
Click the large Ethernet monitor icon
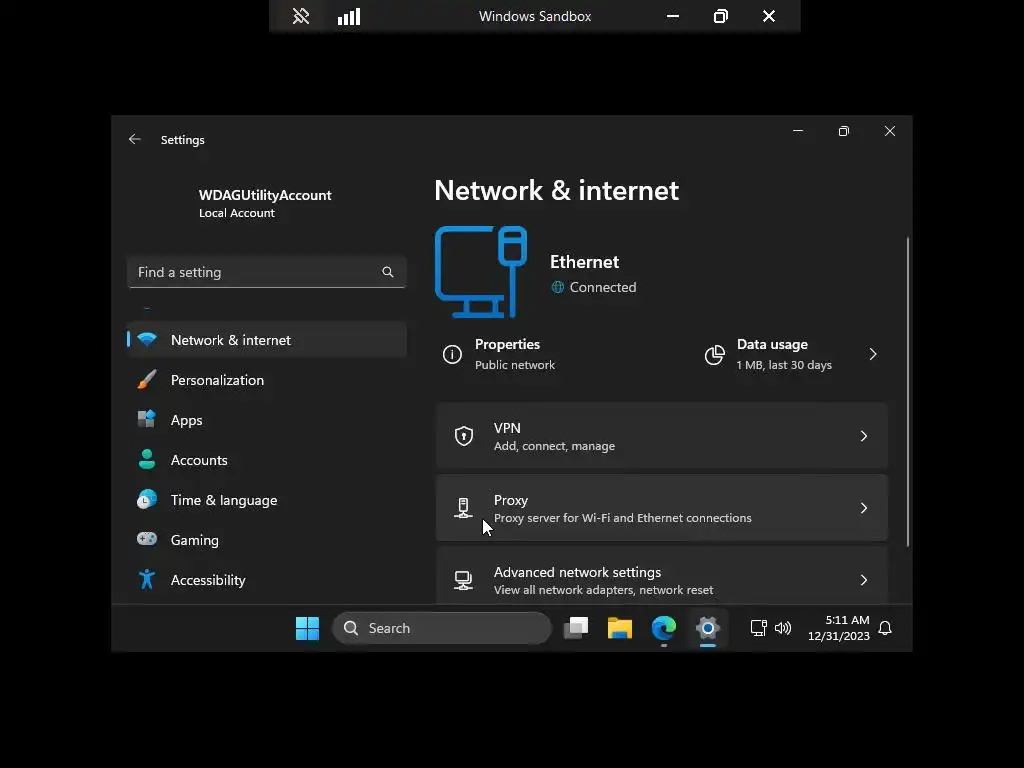(481, 272)
